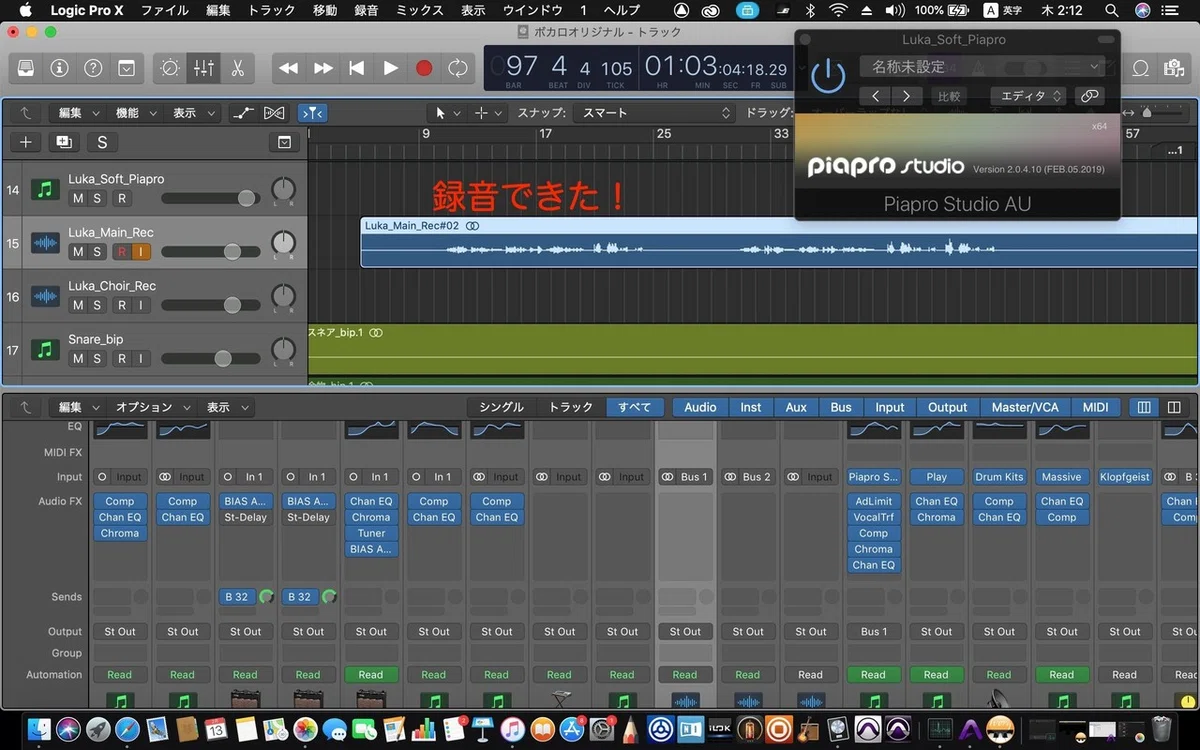Click the Luka_Choir_Rec pan knob
Image resolution: width=1200 pixels, height=750 pixels.
click(284, 296)
